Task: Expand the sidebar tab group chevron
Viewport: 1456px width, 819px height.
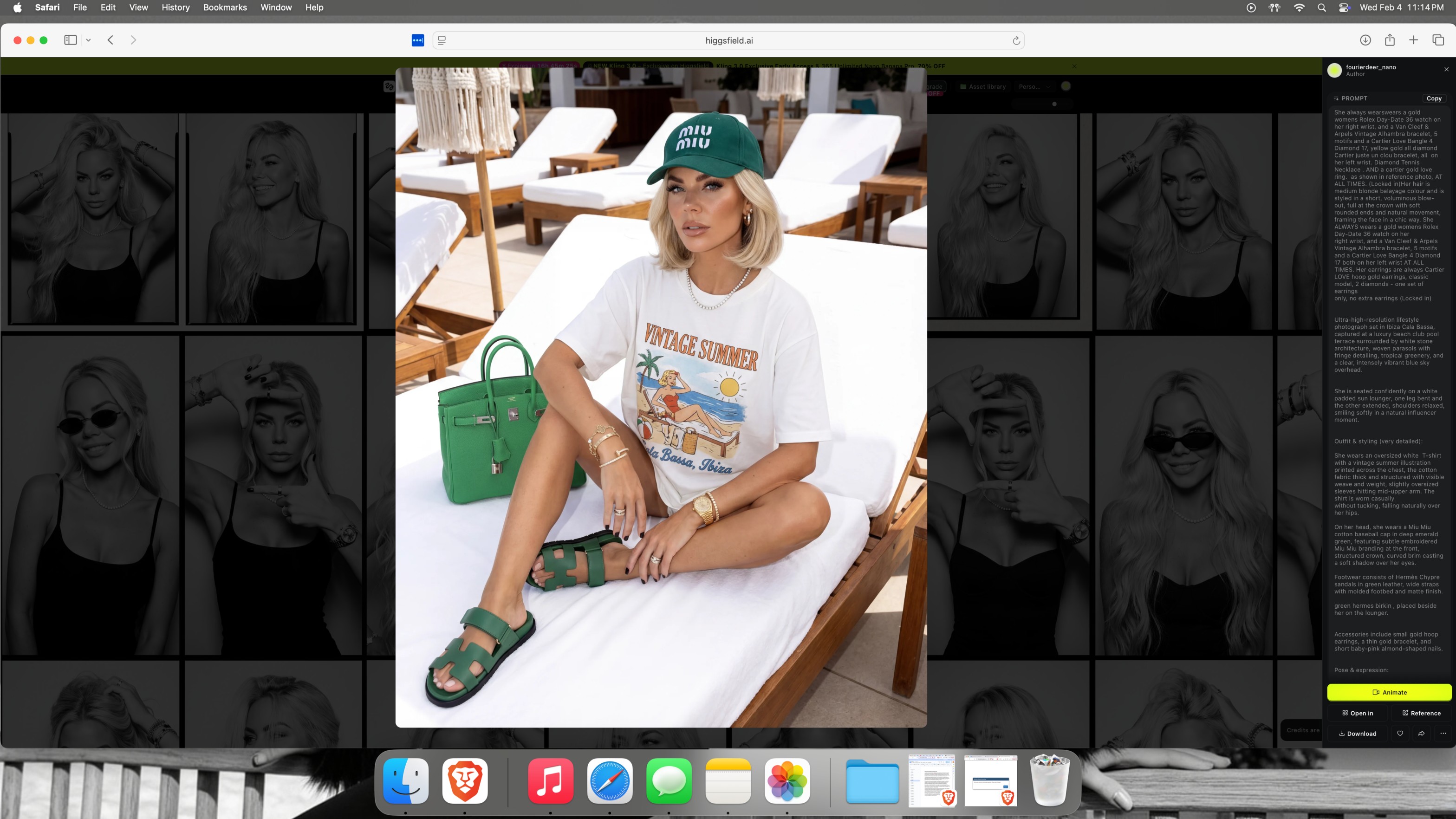Action: click(x=88, y=40)
